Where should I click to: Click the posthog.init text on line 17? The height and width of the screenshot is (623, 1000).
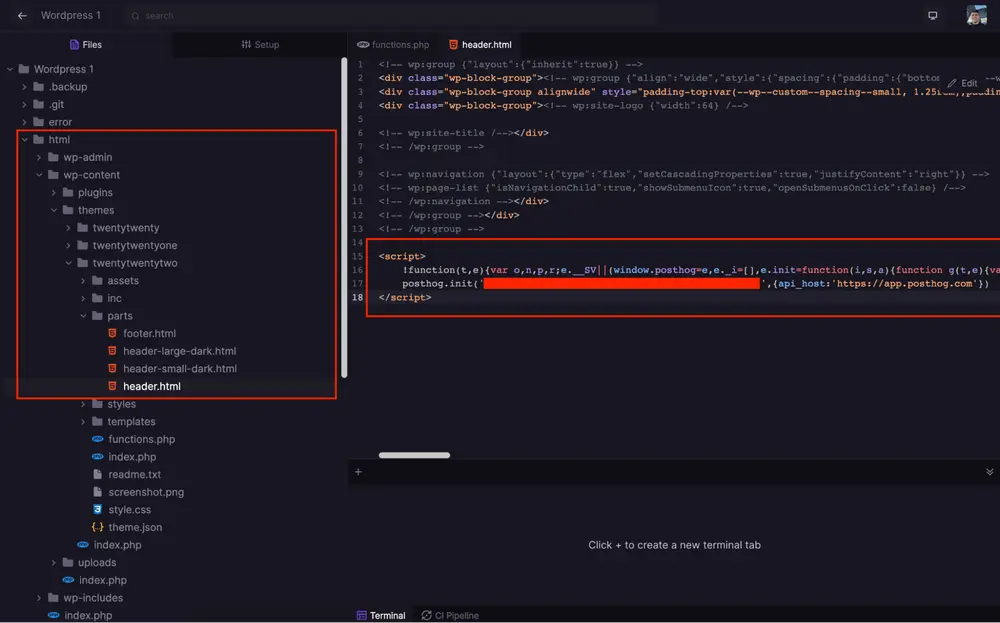tap(439, 284)
